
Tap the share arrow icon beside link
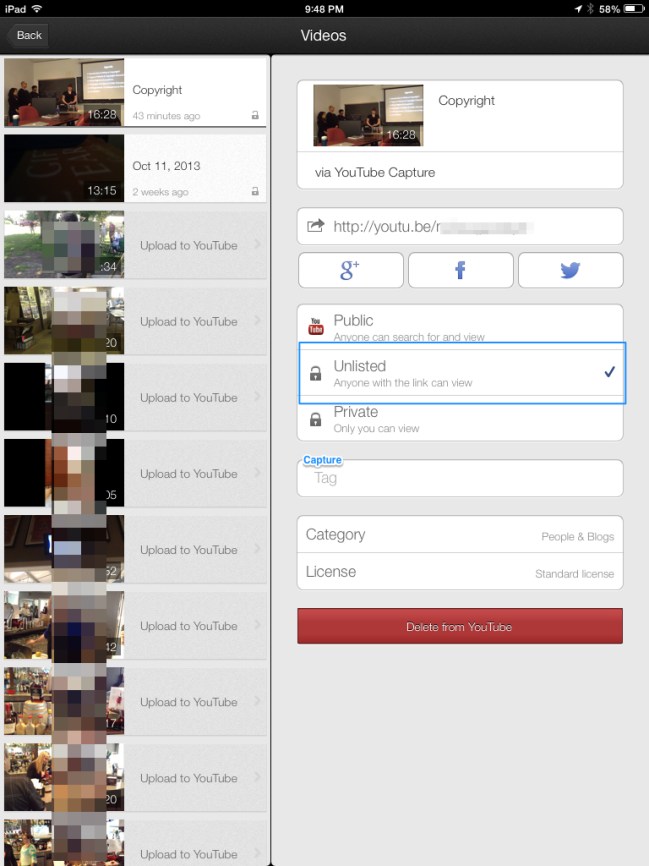click(315, 227)
